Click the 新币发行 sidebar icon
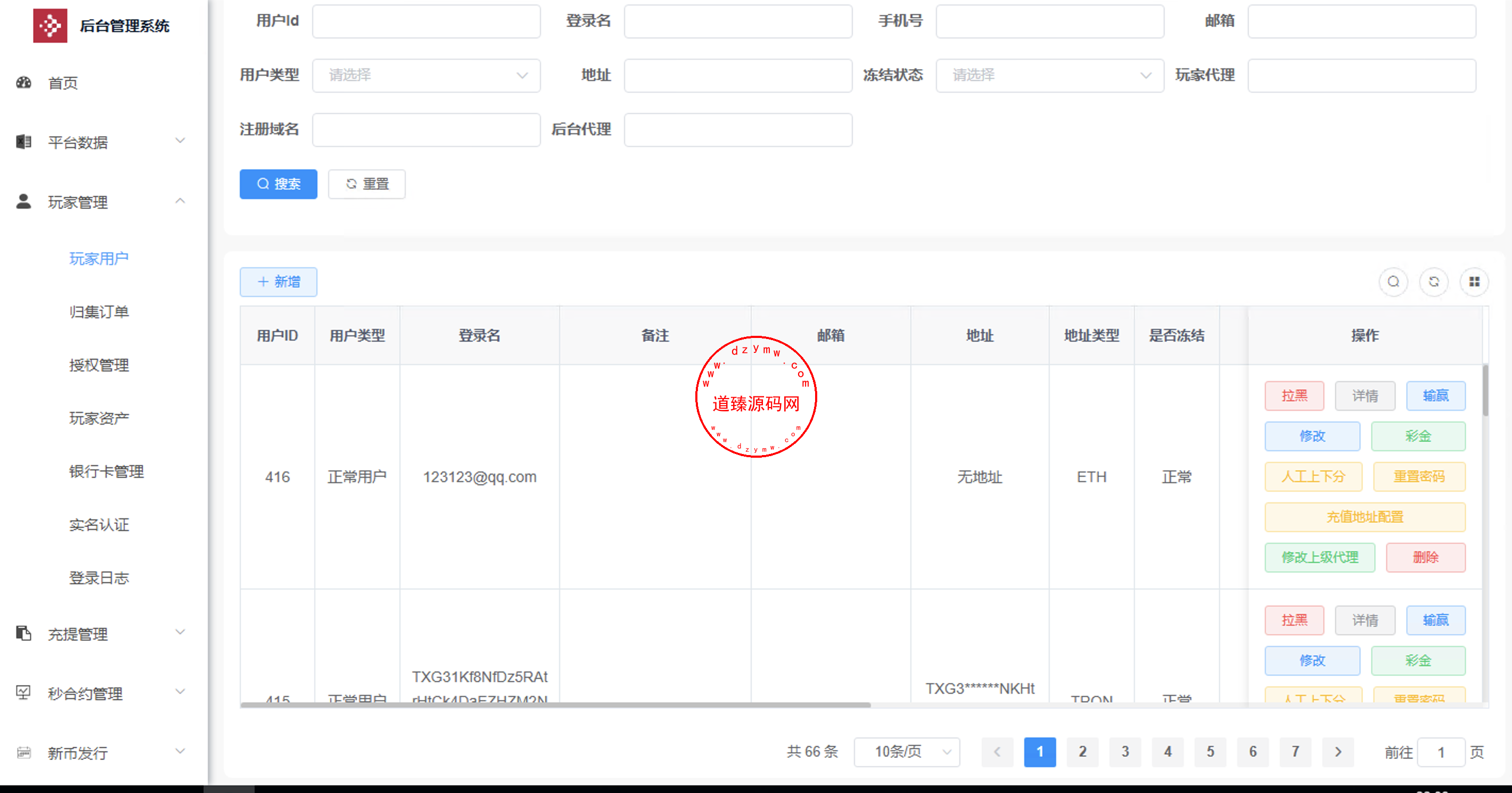Viewport: 1512px width, 793px height. click(23, 753)
